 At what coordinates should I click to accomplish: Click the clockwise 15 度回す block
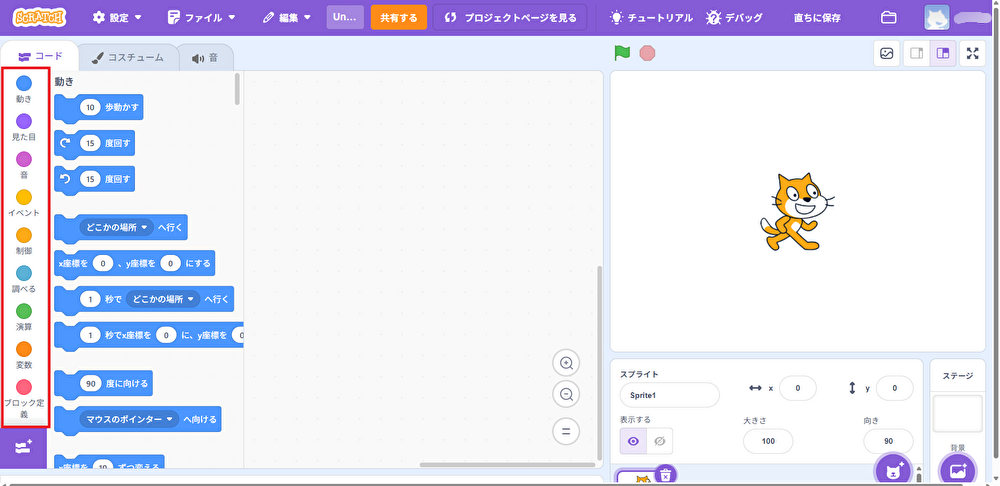coord(94,144)
